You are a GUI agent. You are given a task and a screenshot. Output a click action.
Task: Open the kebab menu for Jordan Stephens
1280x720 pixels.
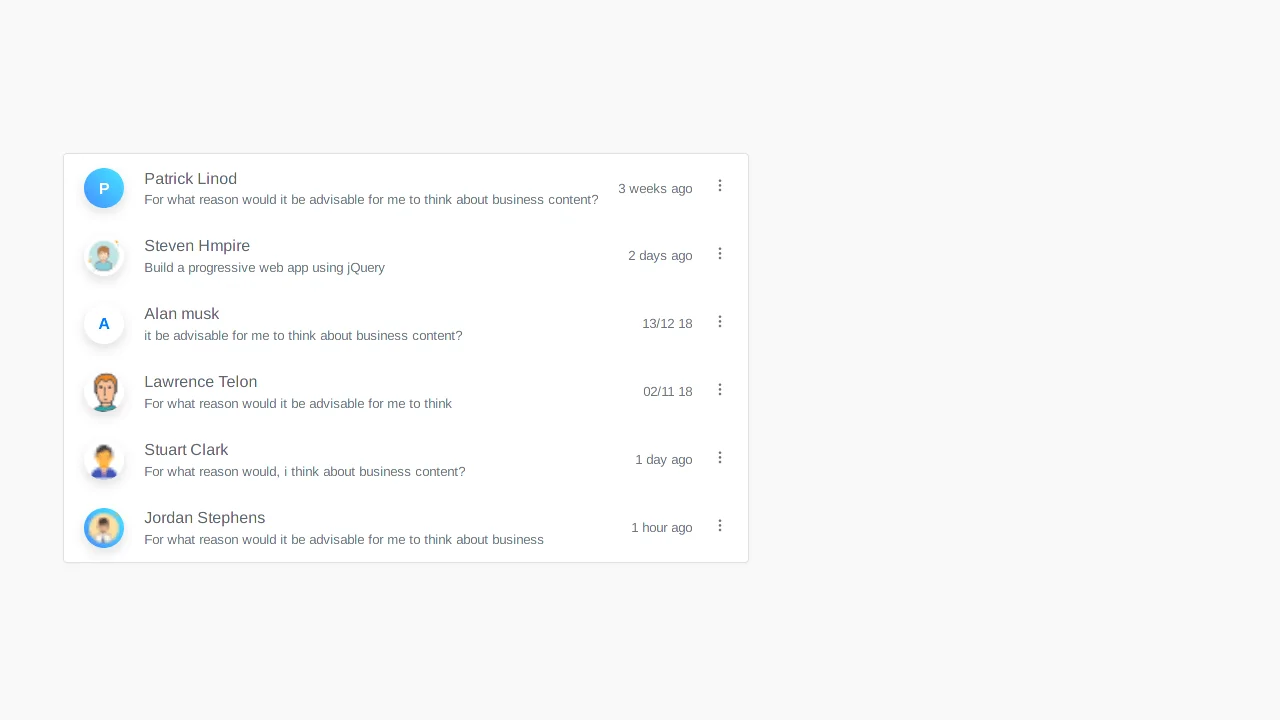(x=720, y=526)
